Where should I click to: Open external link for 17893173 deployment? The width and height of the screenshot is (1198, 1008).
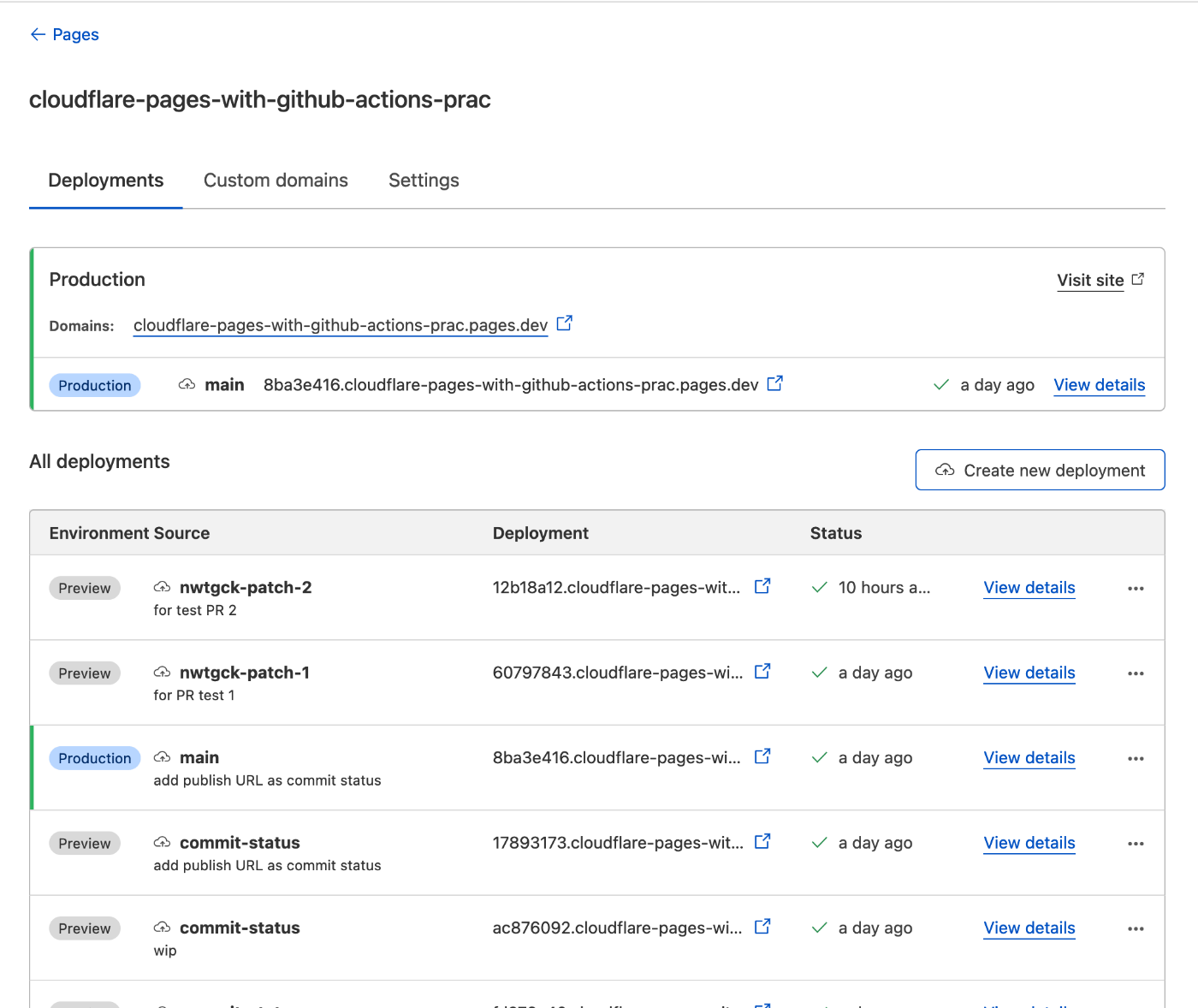coord(762,842)
